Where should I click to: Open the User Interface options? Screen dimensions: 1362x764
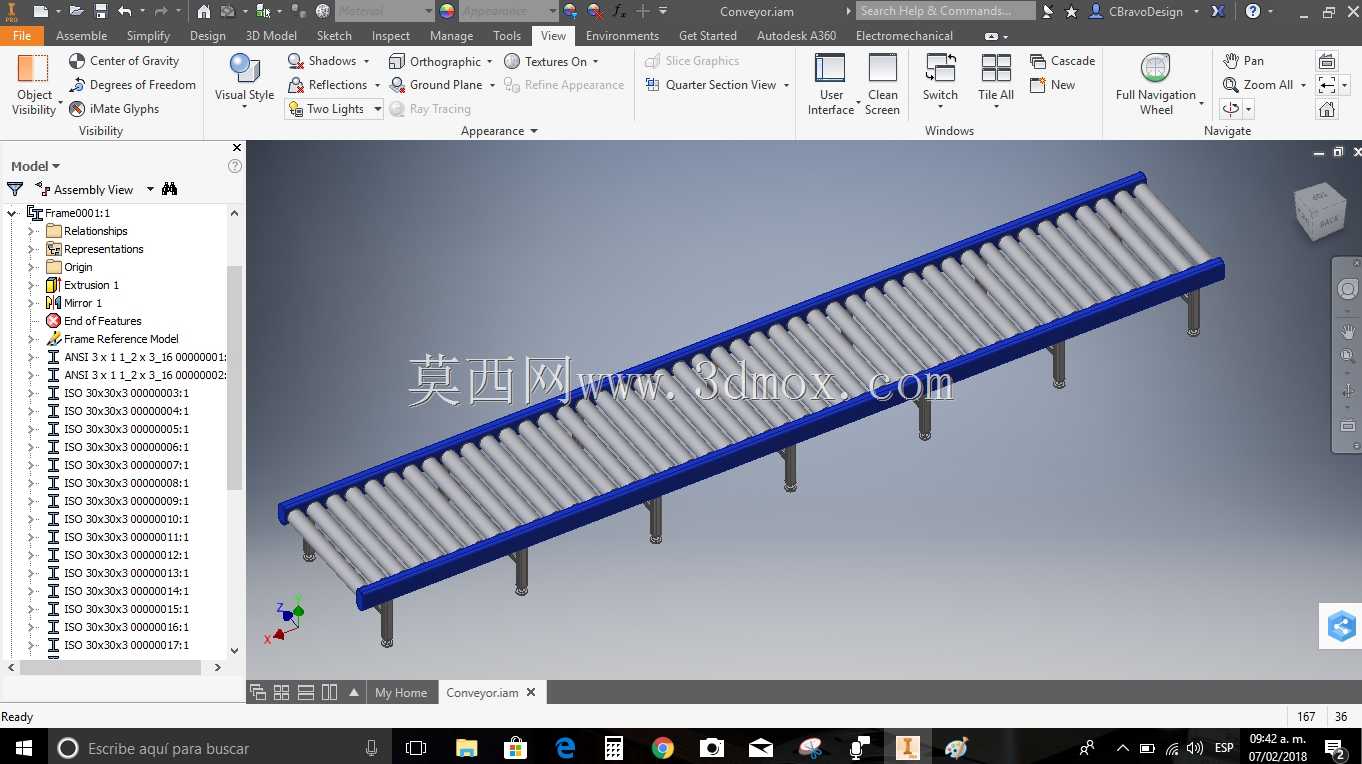[831, 84]
